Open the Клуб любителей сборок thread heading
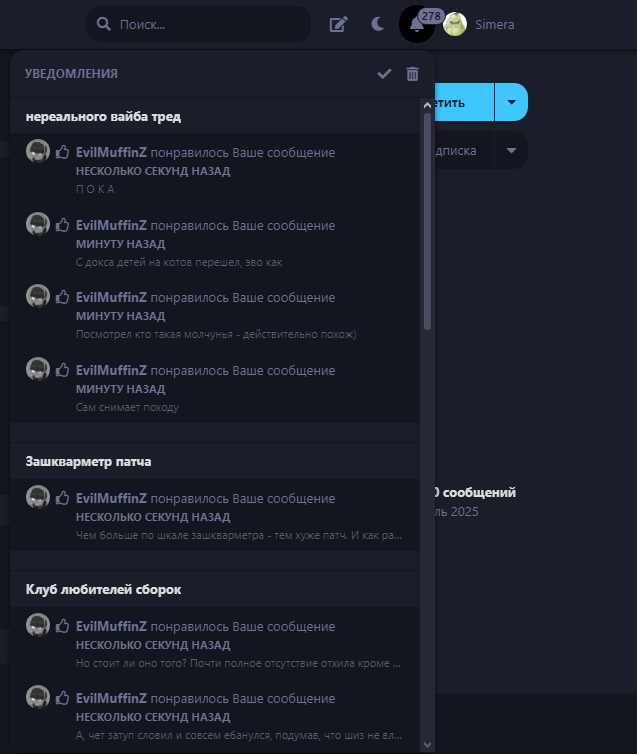The image size is (637, 754). (x=103, y=590)
